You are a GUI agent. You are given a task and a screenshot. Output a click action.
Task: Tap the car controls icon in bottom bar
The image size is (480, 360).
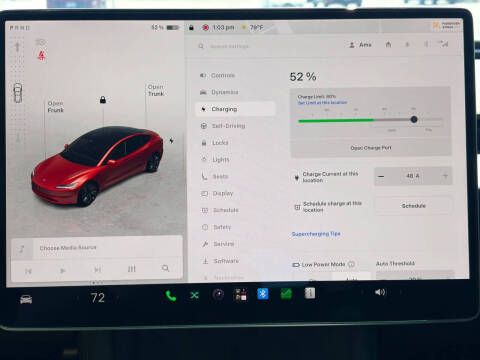coord(26,299)
